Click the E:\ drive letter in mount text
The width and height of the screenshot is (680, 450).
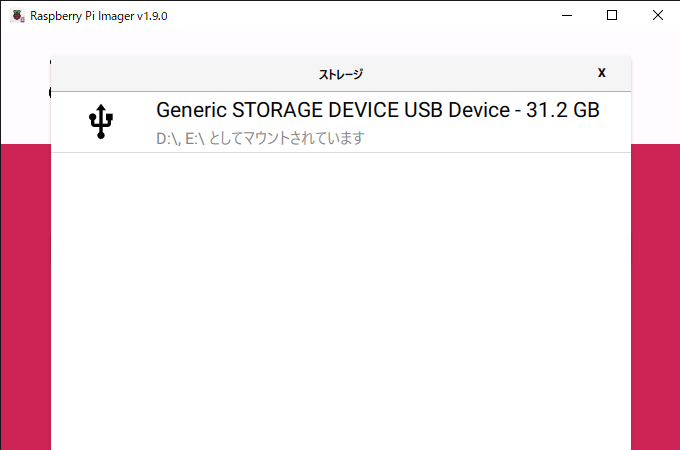coord(195,139)
